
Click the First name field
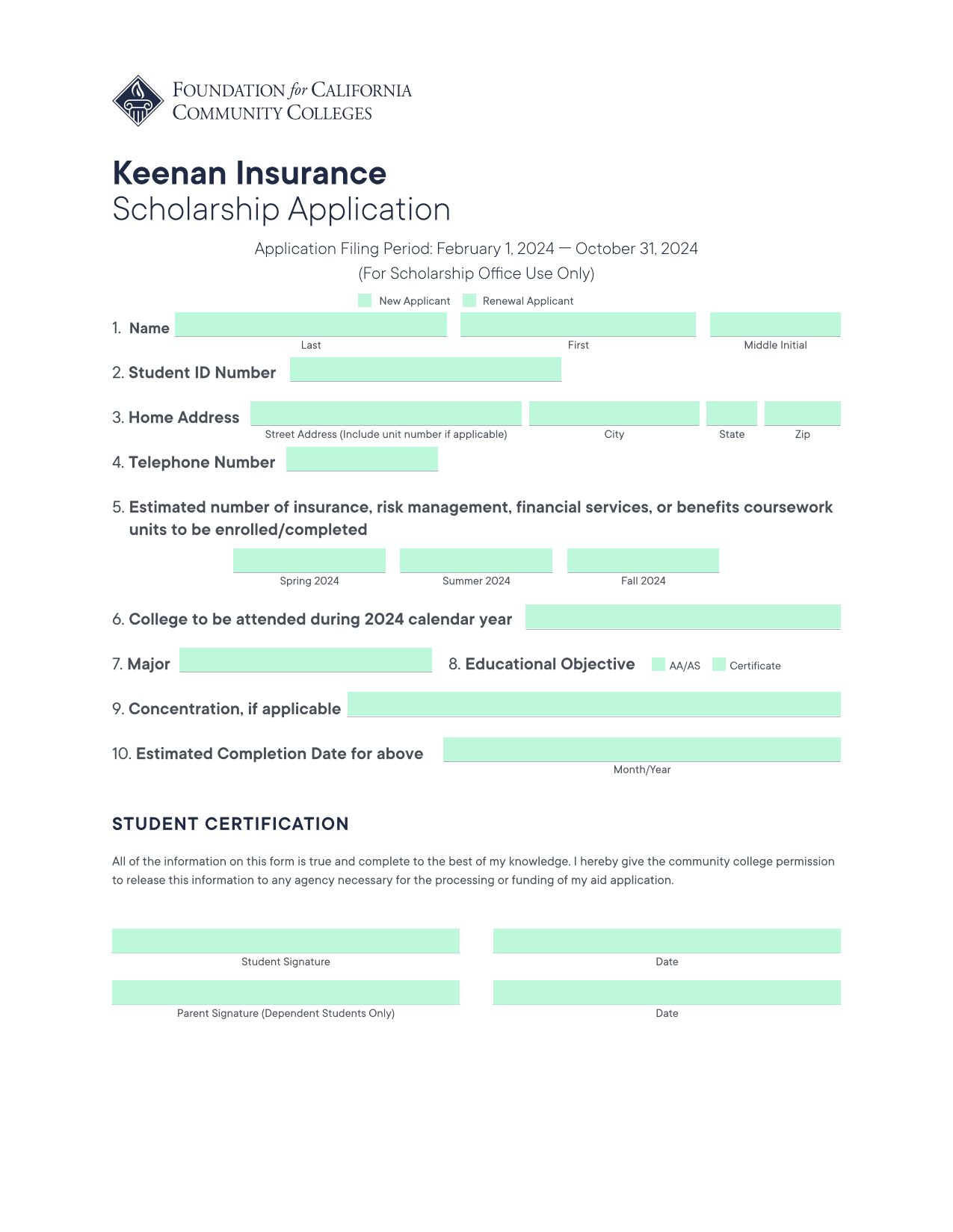(x=579, y=324)
